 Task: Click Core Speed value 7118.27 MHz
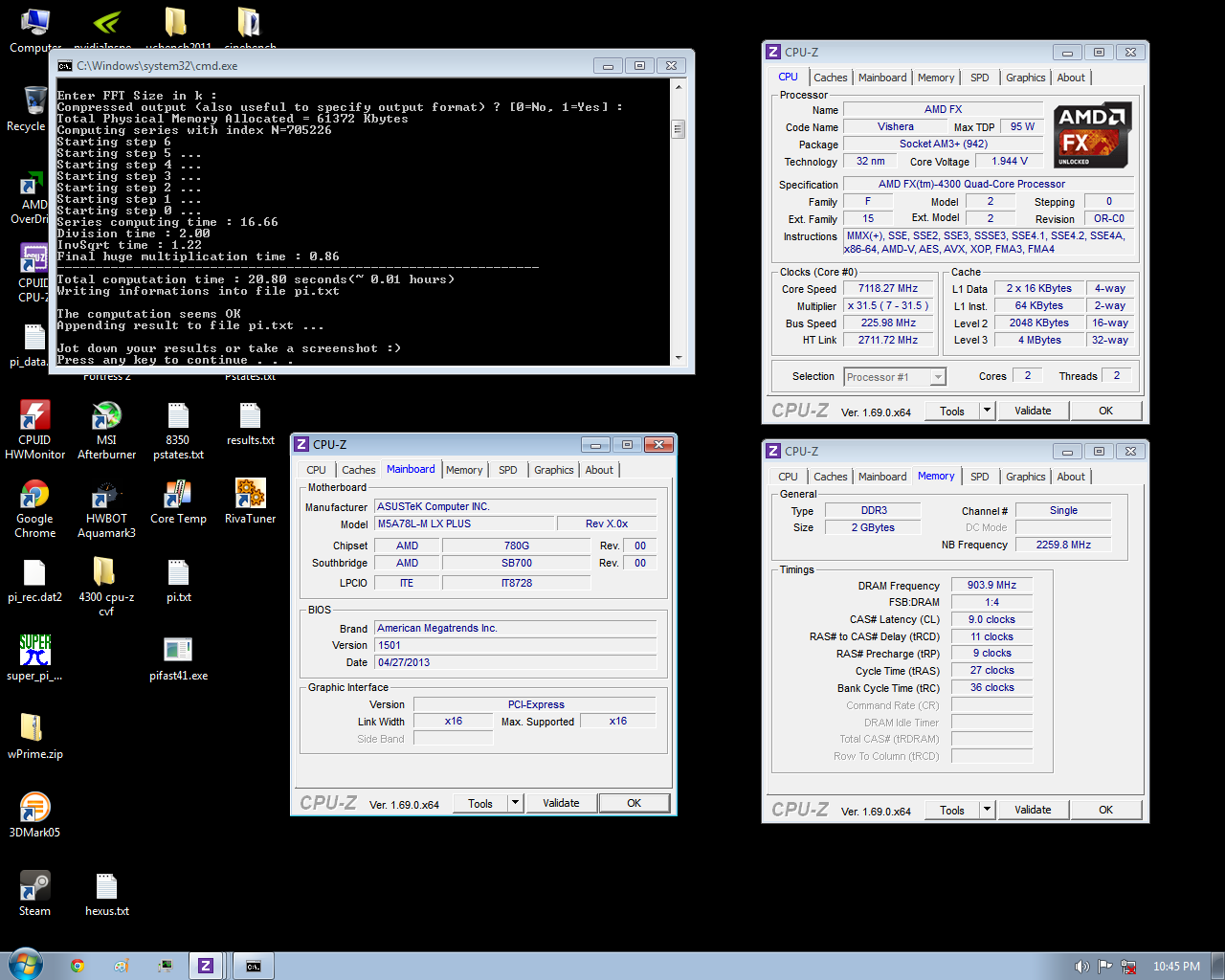888,288
